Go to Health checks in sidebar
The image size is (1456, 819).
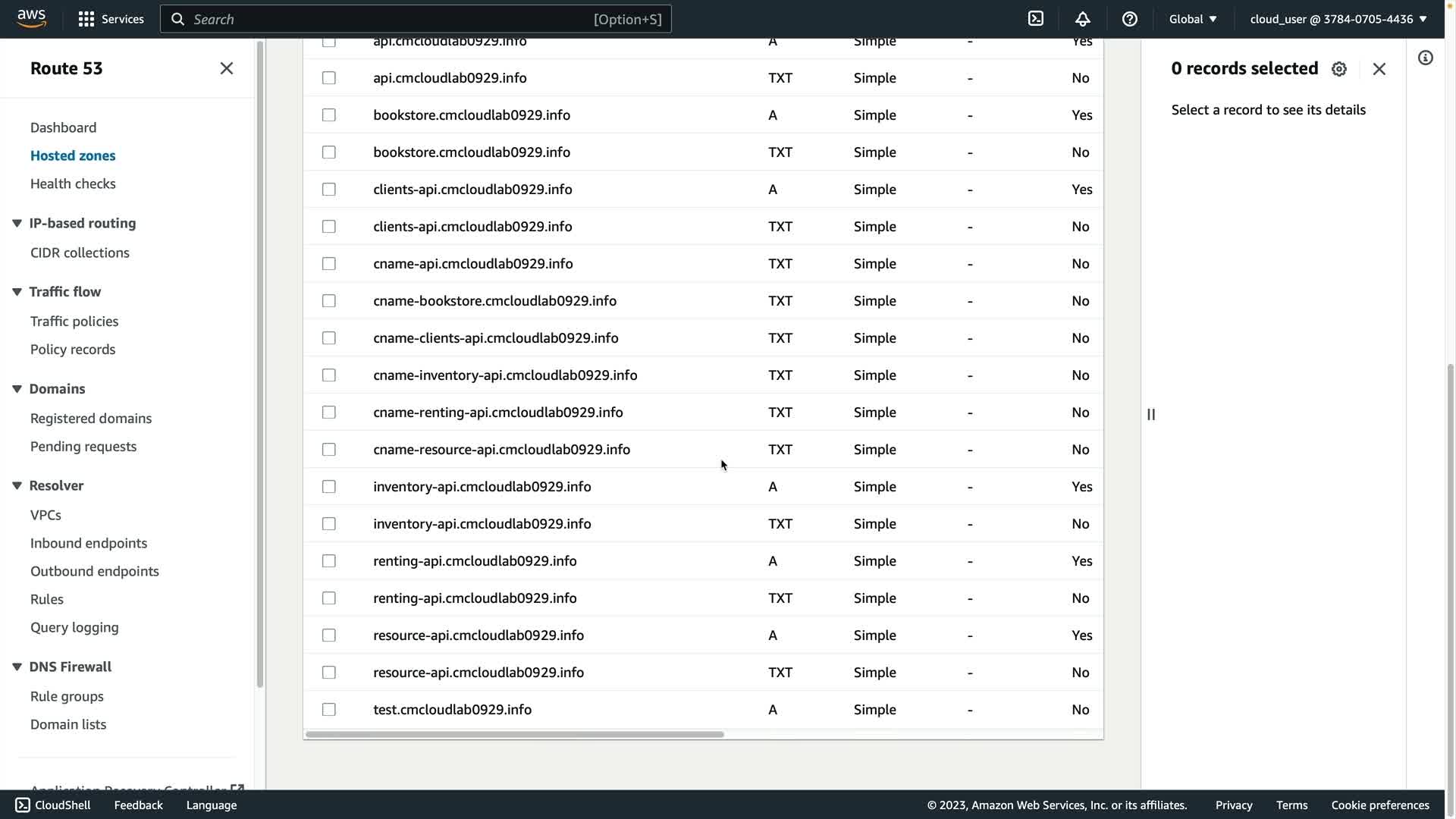tap(73, 184)
